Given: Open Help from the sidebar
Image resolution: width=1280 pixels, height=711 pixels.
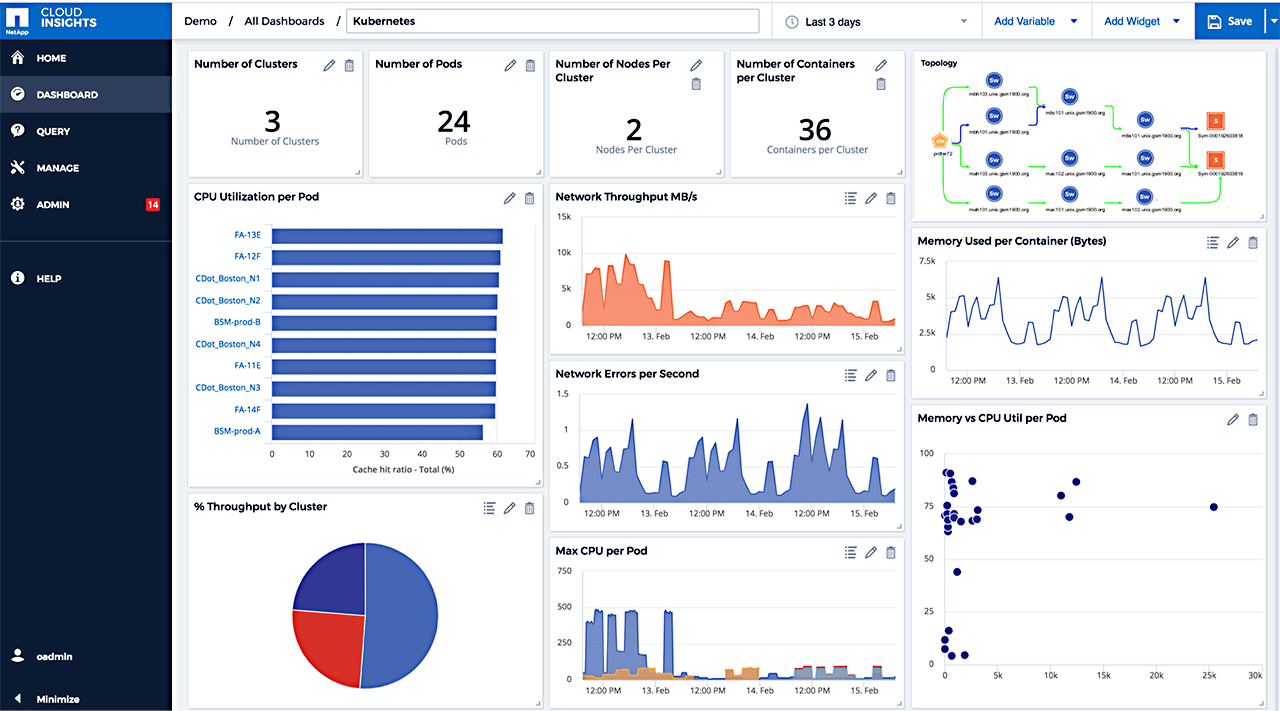Looking at the screenshot, I should [47, 278].
